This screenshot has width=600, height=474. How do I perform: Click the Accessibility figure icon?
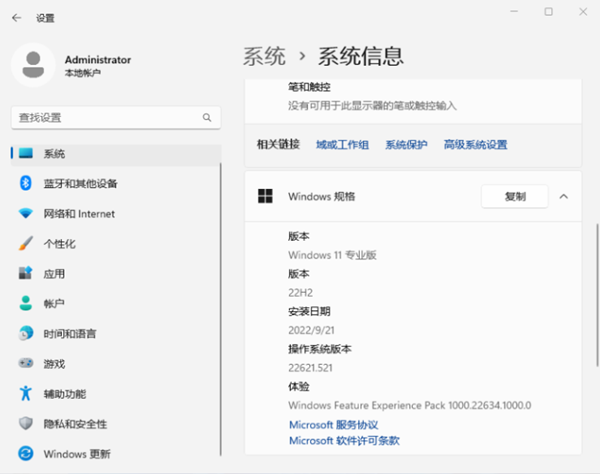point(26,393)
